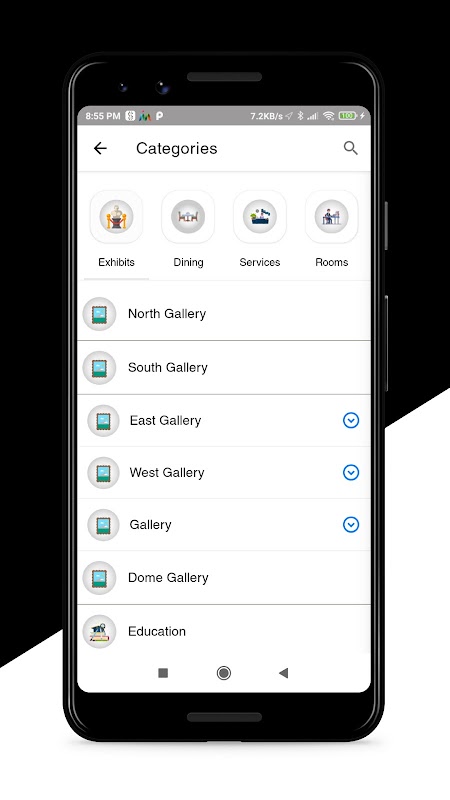The width and height of the screenshot is (450, 800).
Task: Select the Exhibits category icon
Action: click(116, 217)
